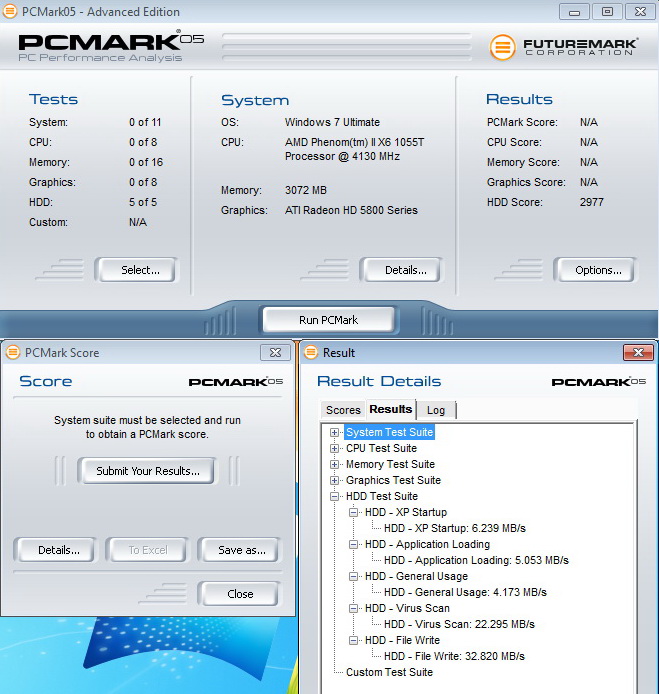Collapse the HDD - Application Loading node
The width and height of the screenshot is (659, 694).
point(353,544)
